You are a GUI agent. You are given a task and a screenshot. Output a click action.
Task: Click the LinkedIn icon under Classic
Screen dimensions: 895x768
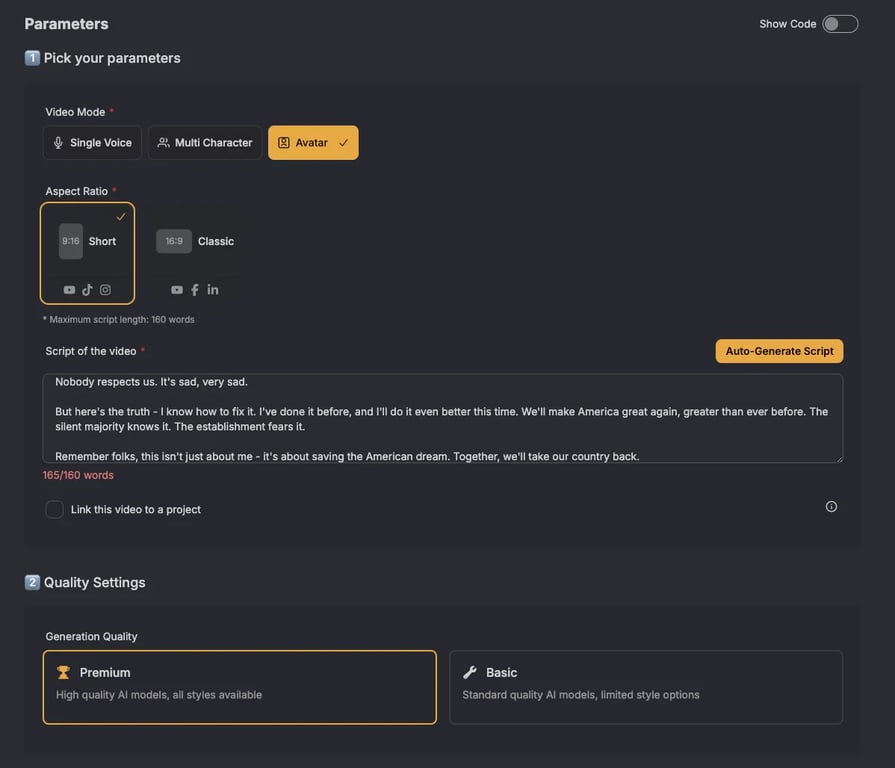[x=213, y=290]
